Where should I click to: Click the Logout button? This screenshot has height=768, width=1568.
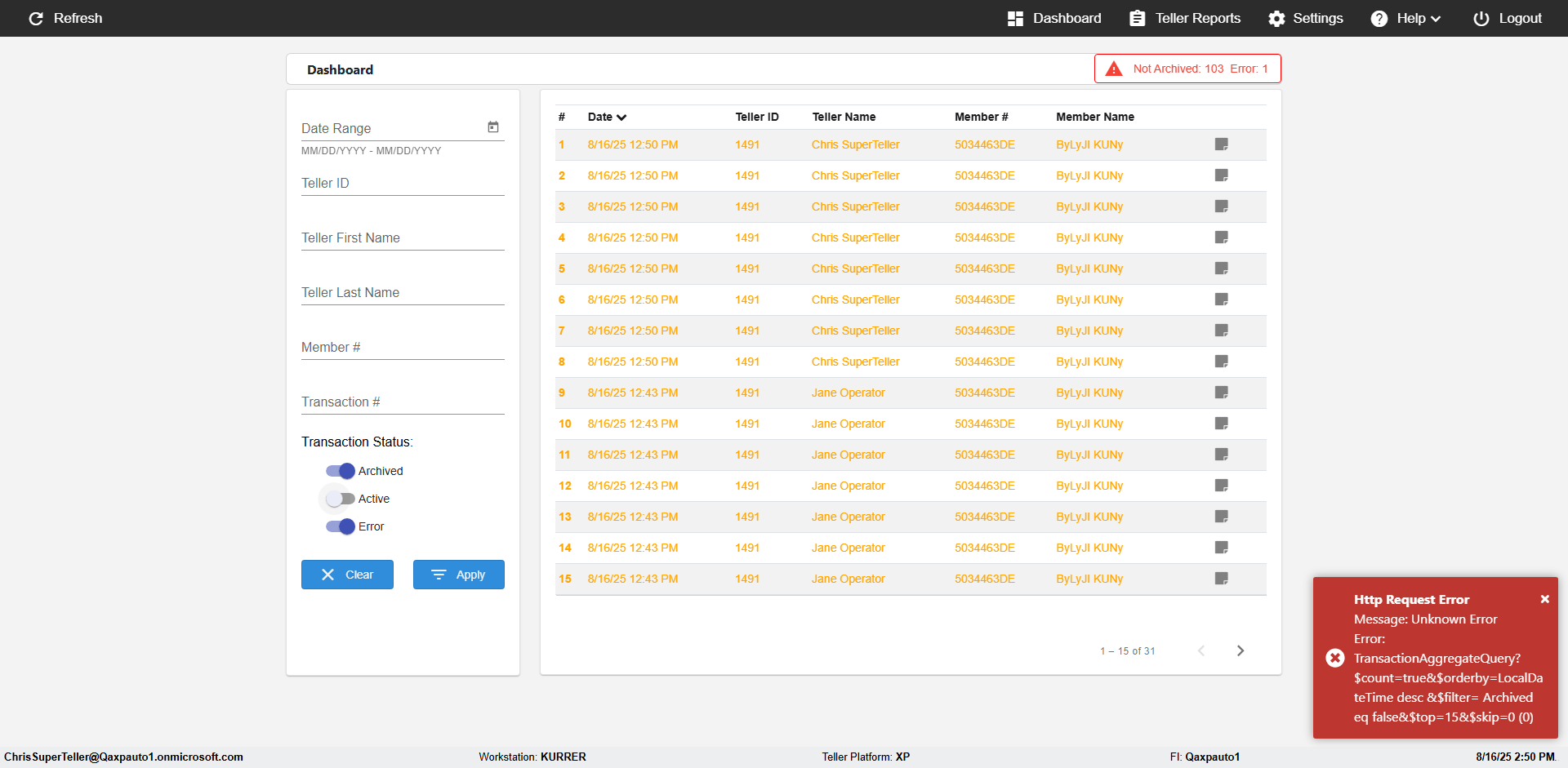coord(1508,18)
